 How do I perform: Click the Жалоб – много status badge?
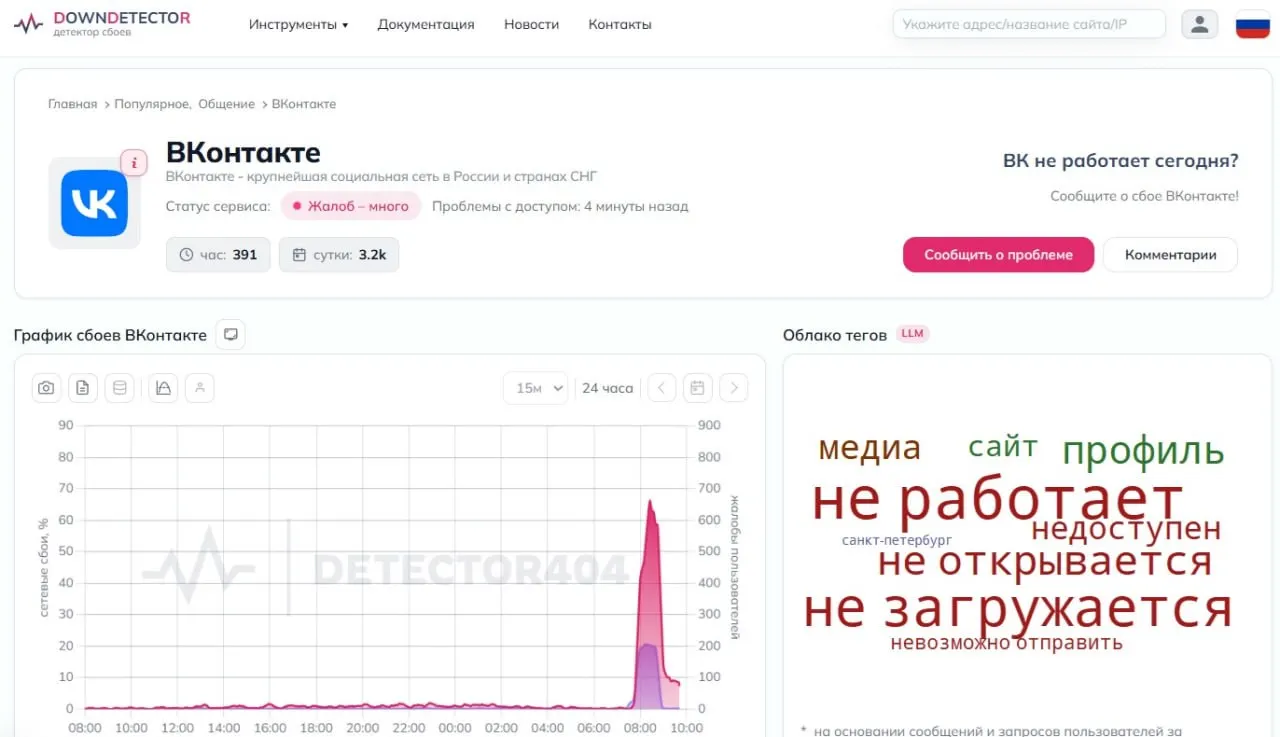tap(351, 206)
